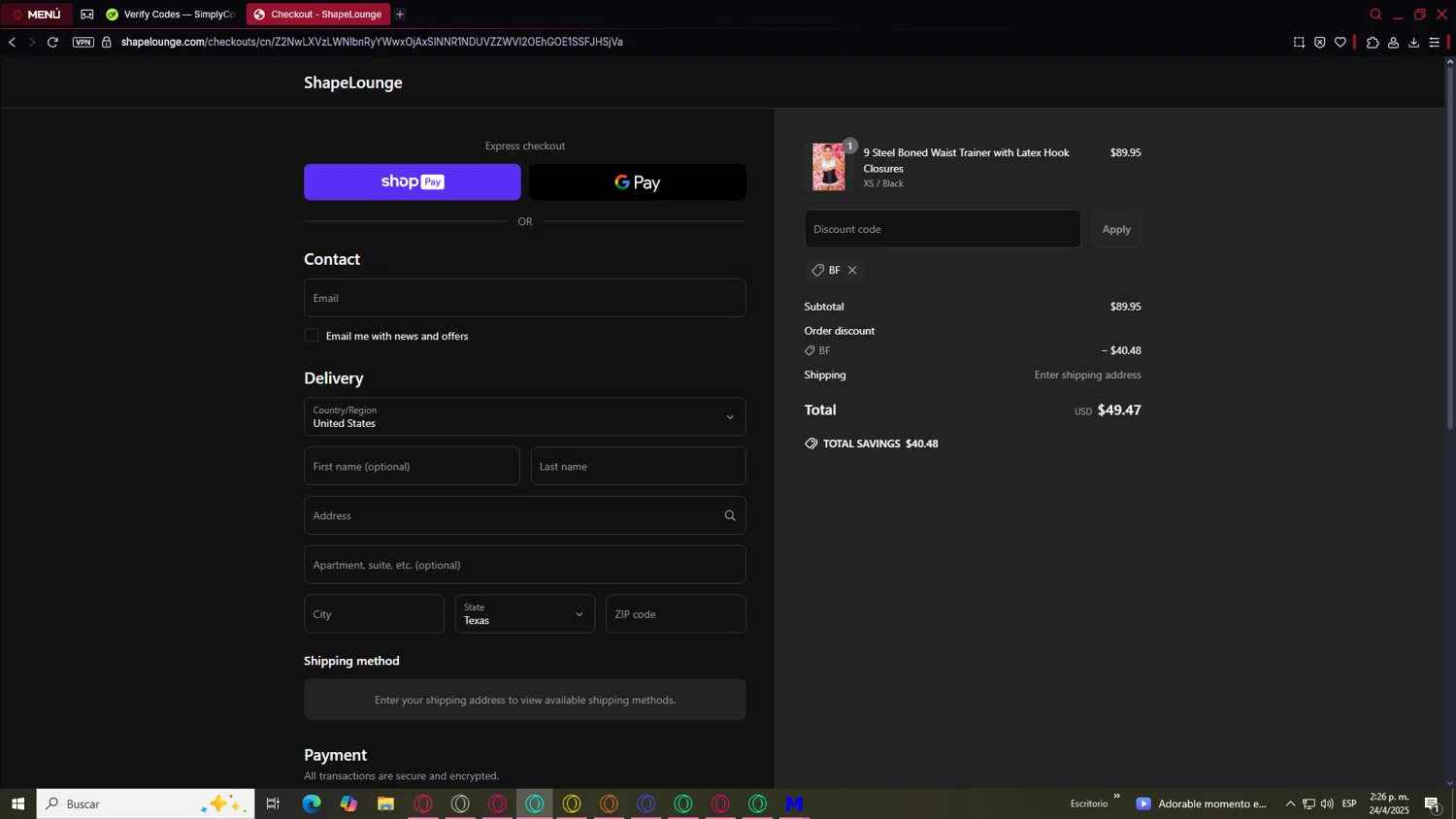
Task: Click the City input field
Action: pyautogui.click(x=374, y=614)
